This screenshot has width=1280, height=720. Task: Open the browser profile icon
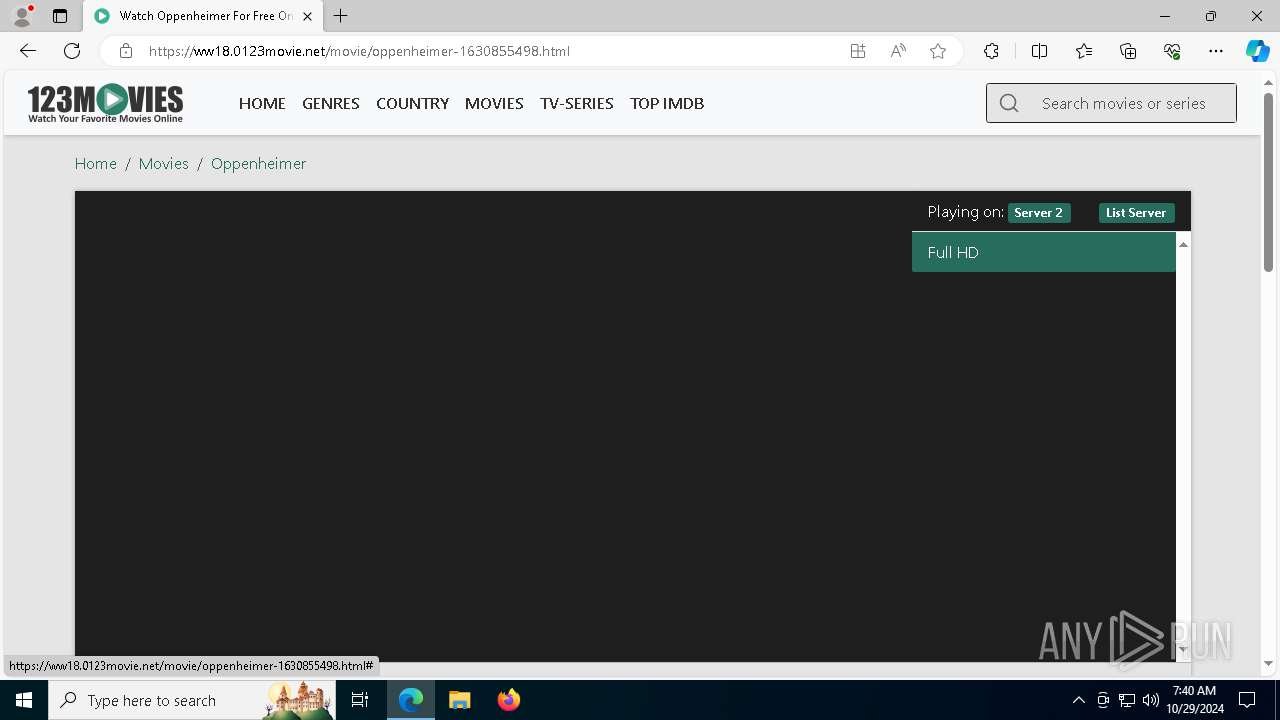[x=22, y=16]
